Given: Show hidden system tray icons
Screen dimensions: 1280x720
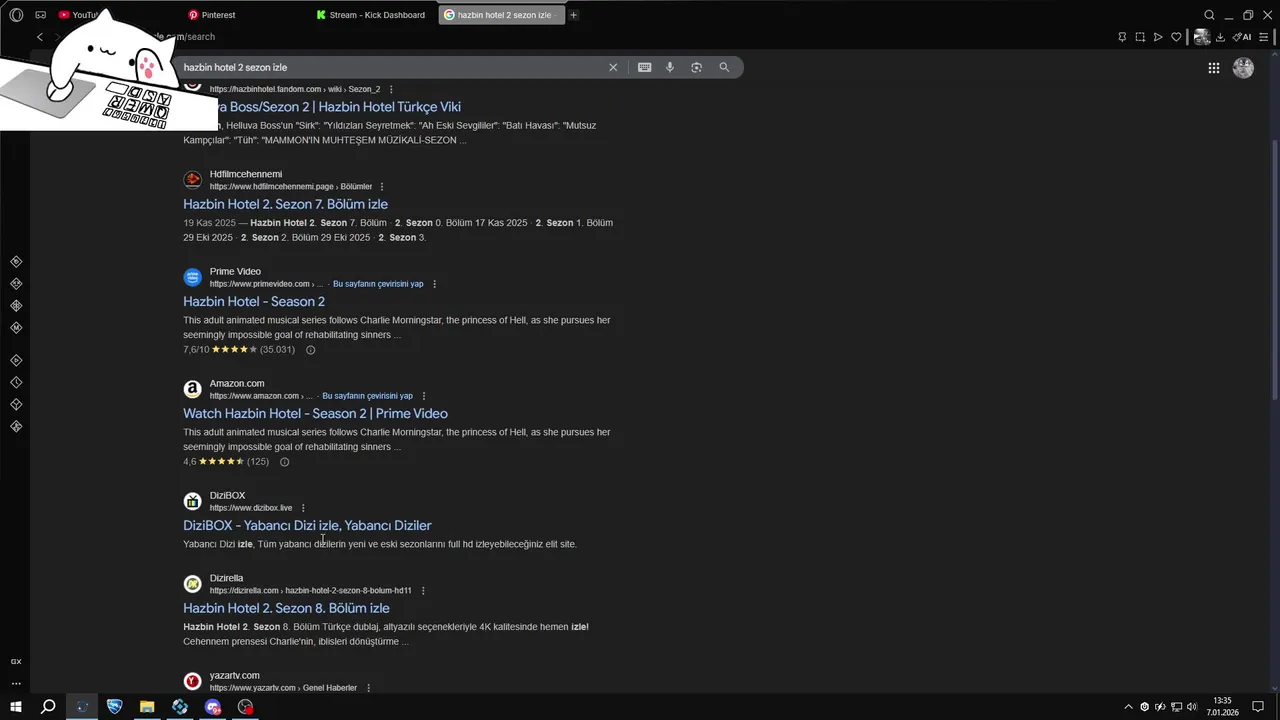Looking at the screenshot, I should [1129, 707].
